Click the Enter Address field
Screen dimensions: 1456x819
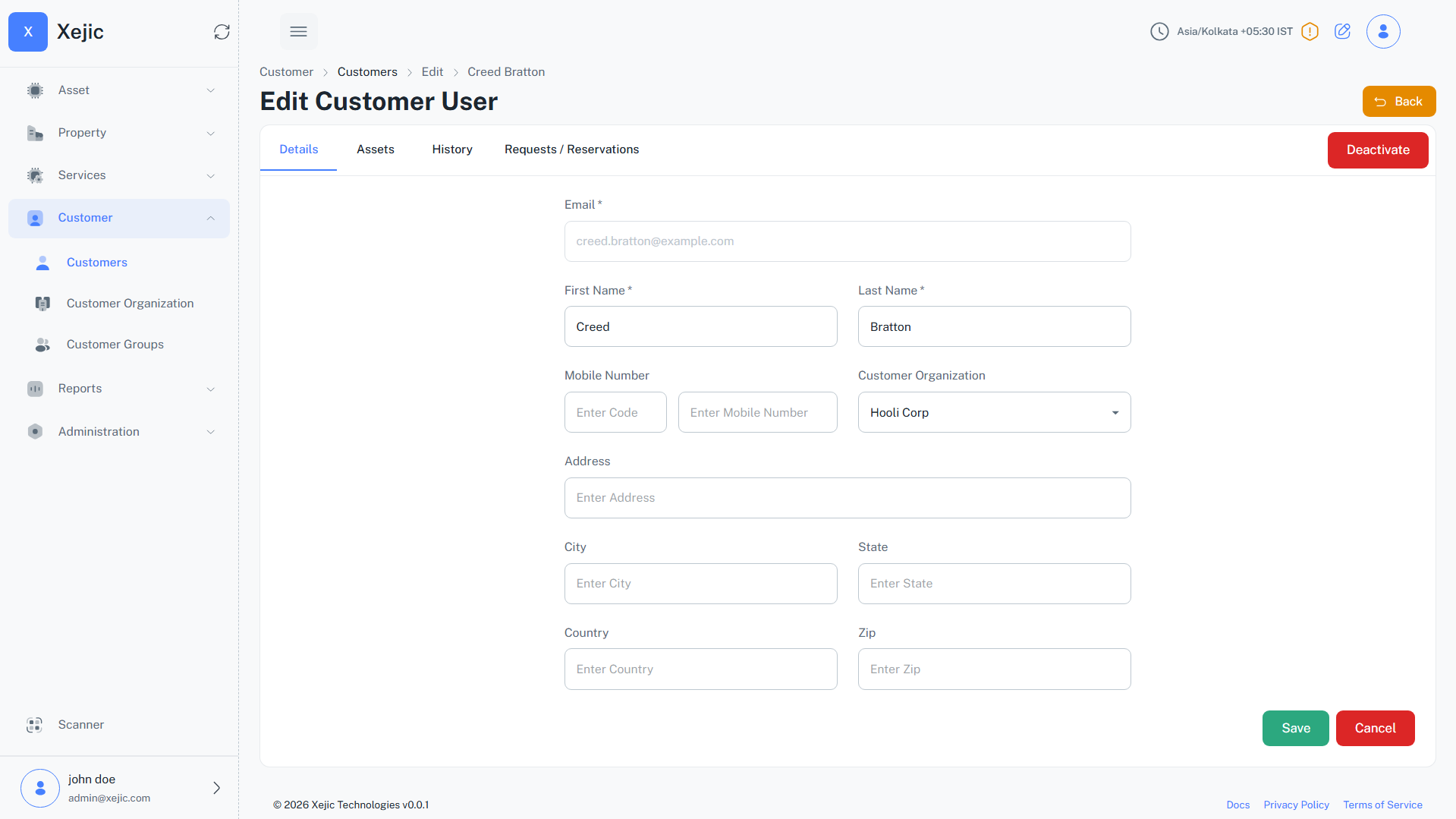[847, 498]
